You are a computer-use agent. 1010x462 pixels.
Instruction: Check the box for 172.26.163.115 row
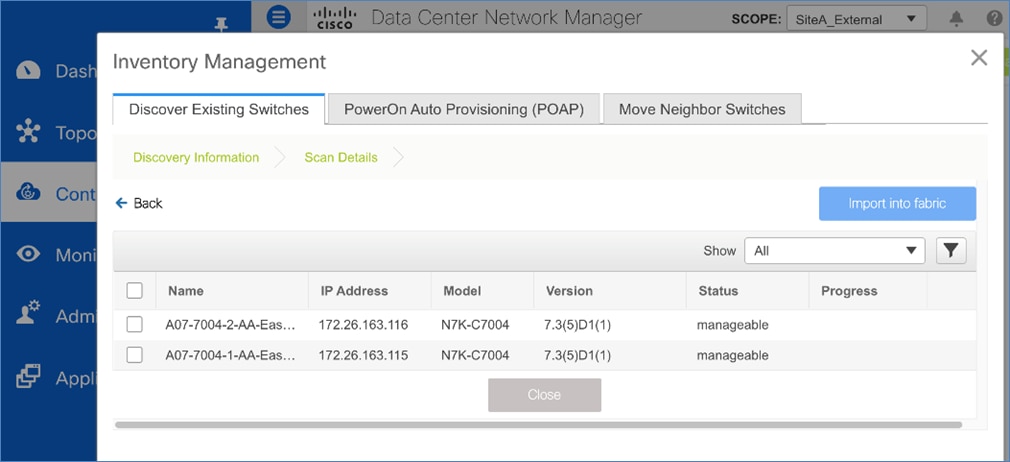(x=135, y=355)
